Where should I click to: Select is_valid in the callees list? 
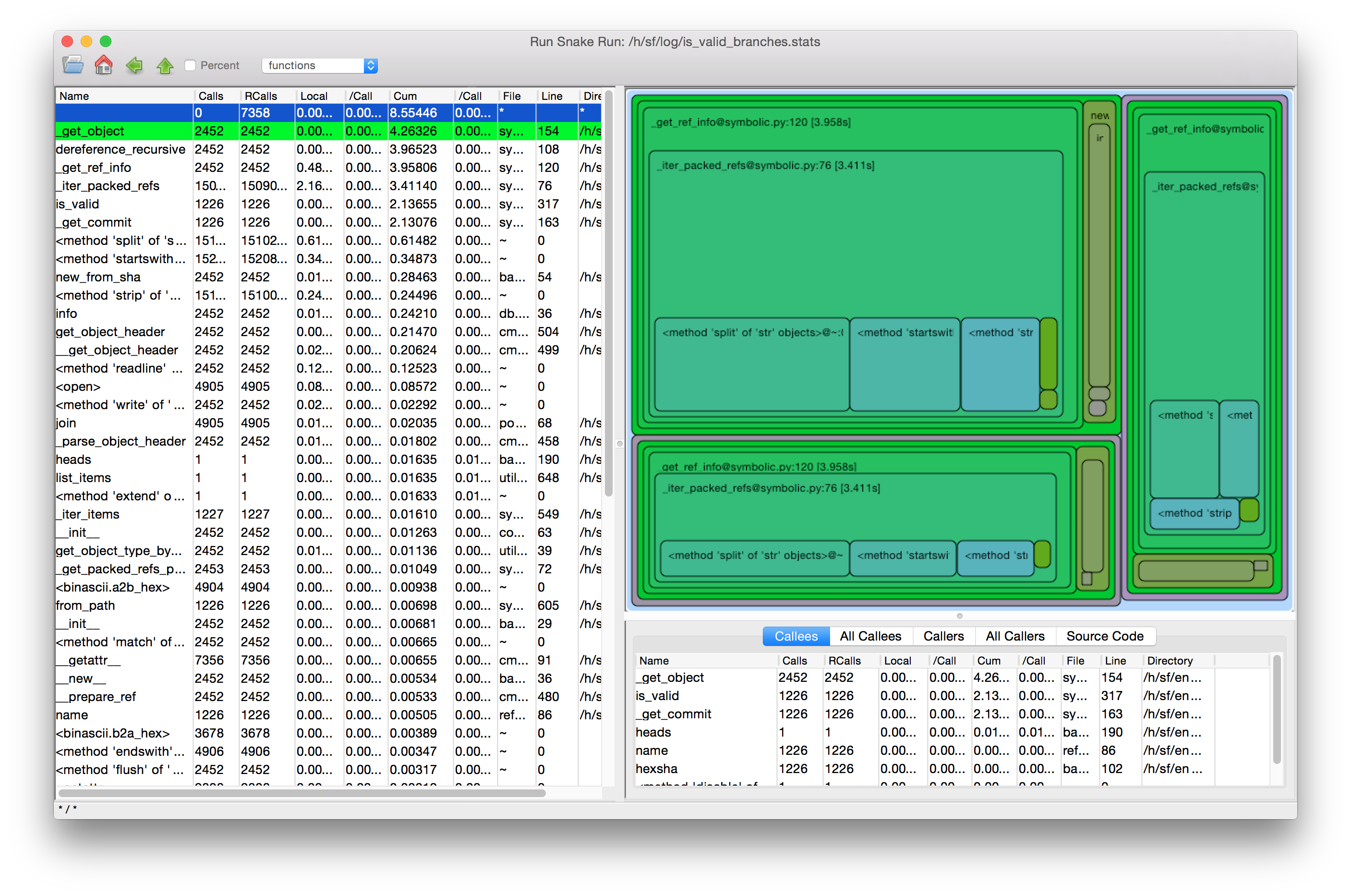657,695
